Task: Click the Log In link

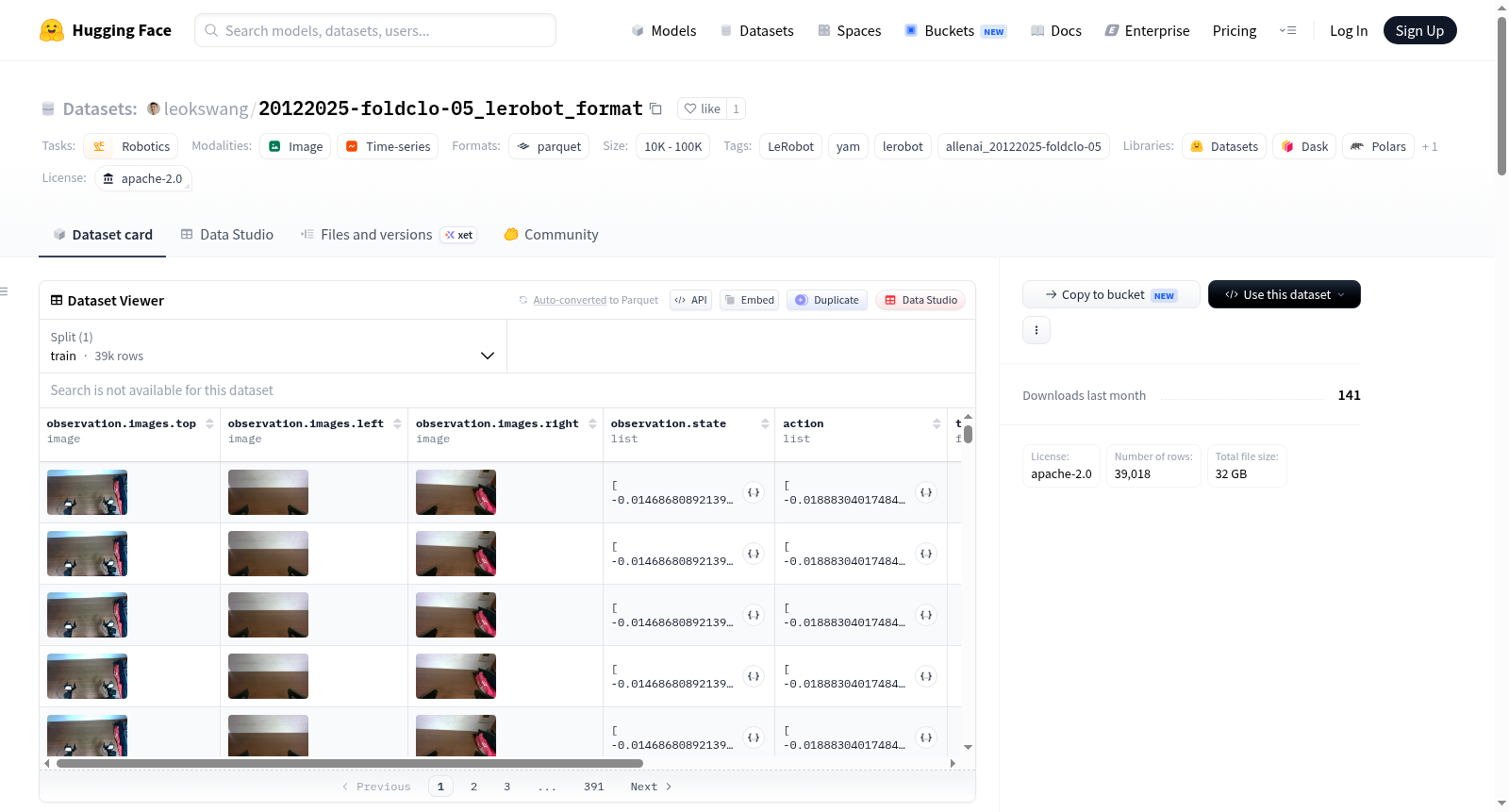Action: 1349,31
